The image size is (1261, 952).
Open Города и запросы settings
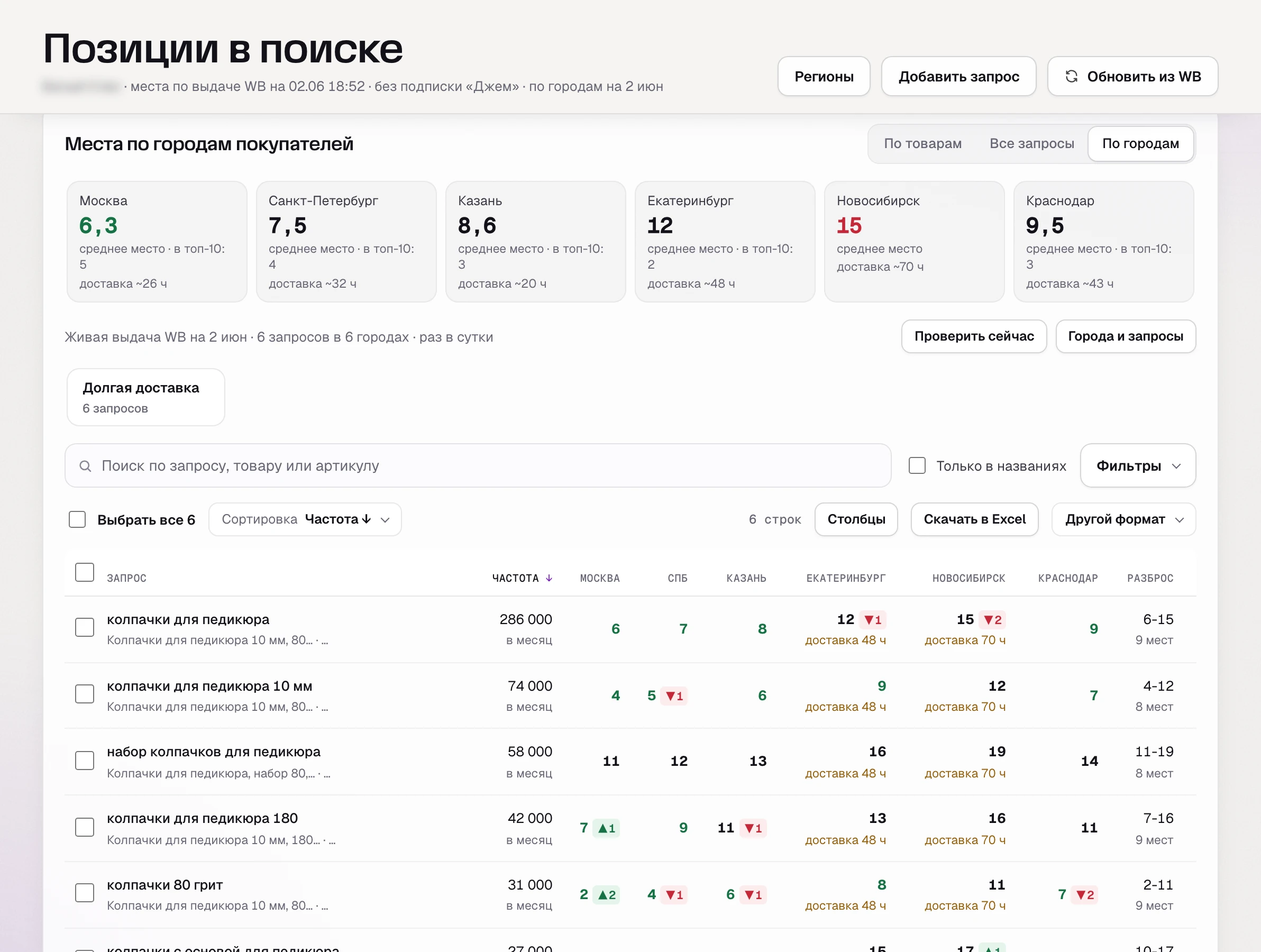tap(1125, 336)
